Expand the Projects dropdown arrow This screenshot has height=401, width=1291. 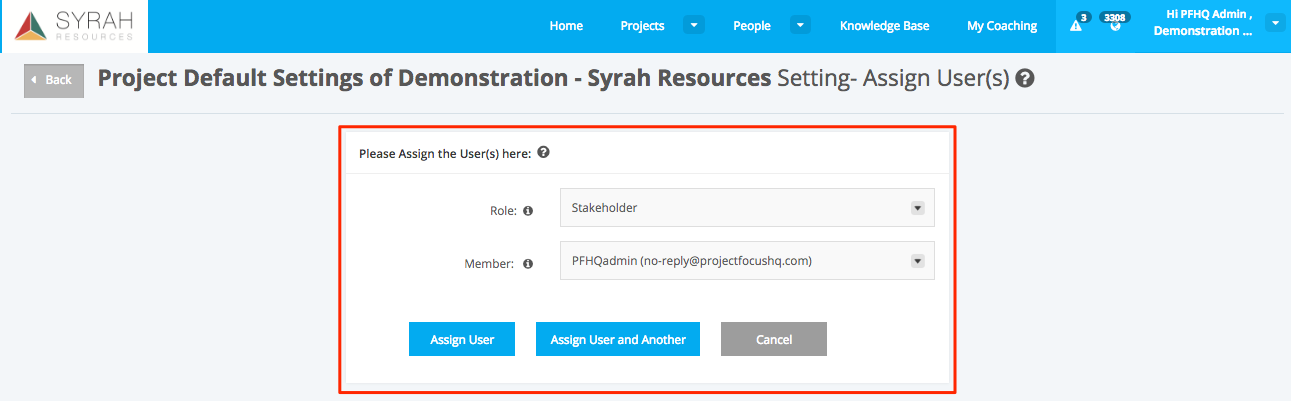695,25
